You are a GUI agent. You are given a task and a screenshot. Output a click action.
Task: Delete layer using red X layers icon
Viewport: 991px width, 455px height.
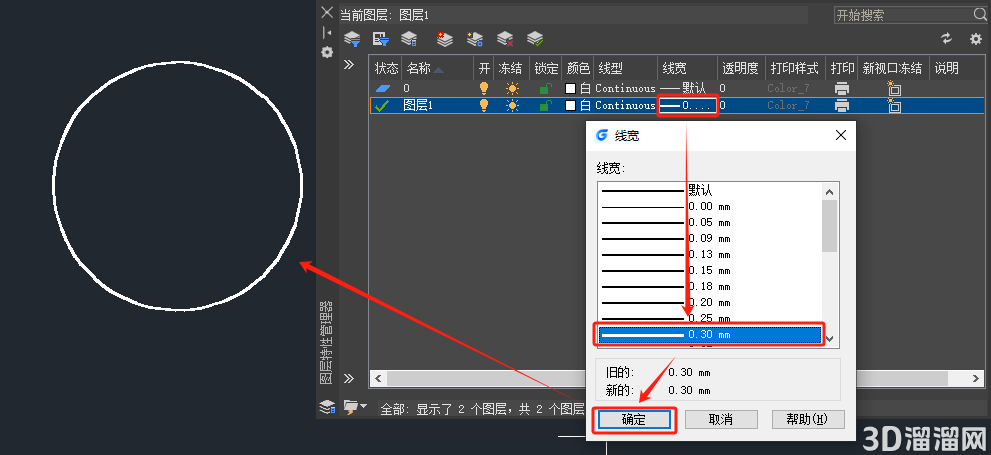pos(505,39)
